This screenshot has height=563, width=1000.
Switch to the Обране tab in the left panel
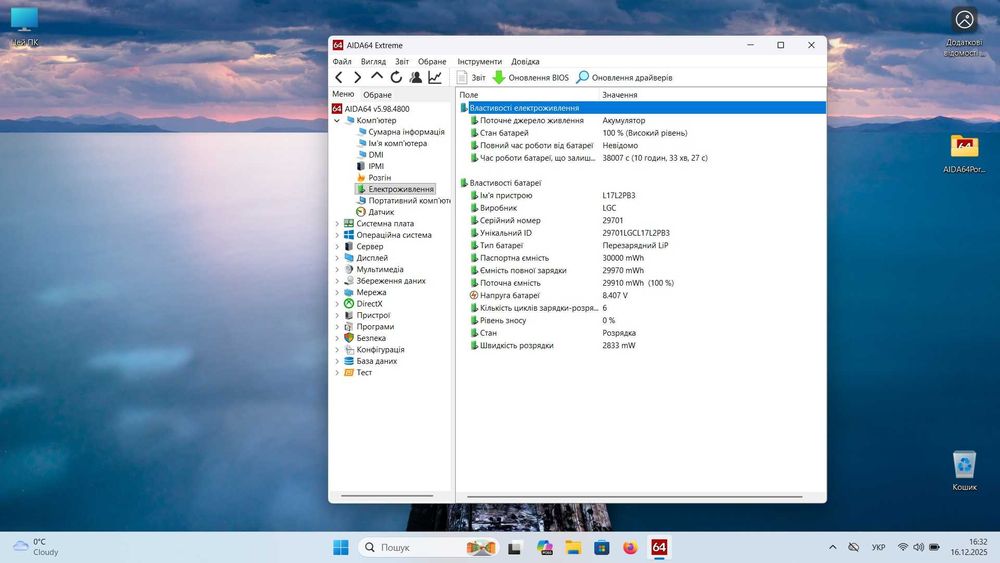378,94
